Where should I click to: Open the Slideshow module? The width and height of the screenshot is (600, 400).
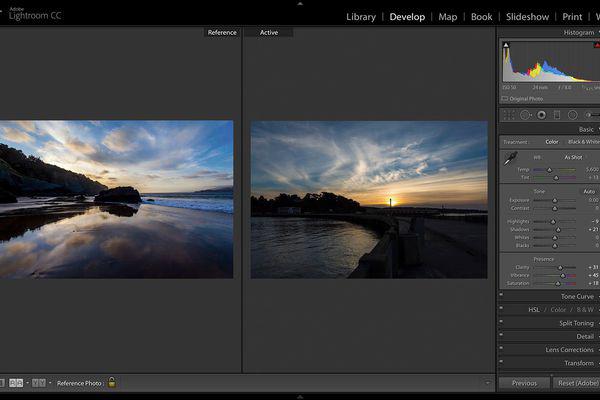click(527, 17)
